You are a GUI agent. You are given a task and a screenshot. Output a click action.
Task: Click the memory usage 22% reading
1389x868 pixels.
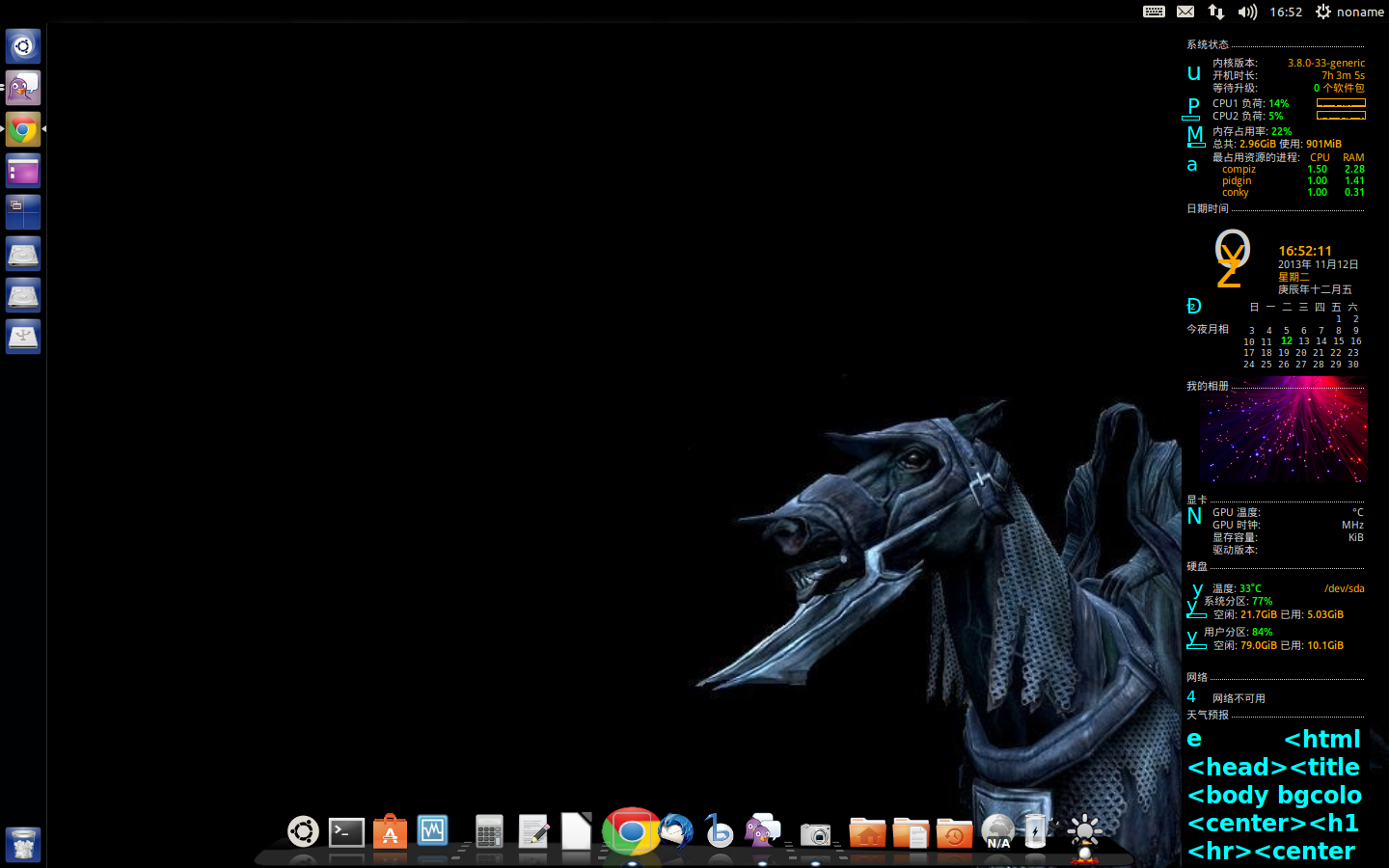(x=1281, y=131)
